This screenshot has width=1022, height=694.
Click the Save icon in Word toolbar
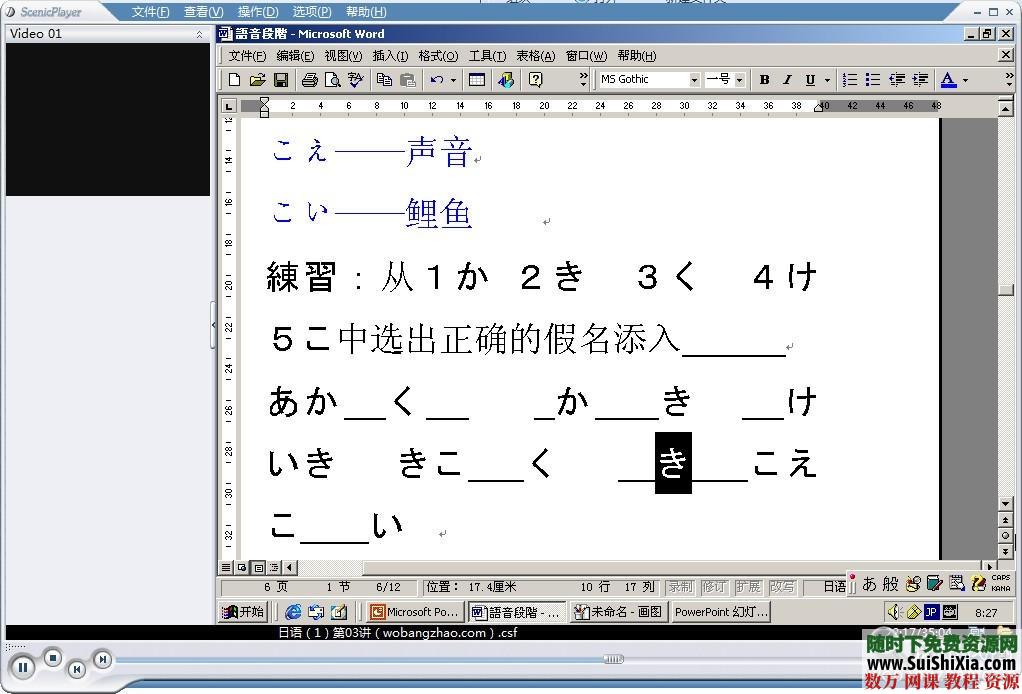tap(281, 80)
